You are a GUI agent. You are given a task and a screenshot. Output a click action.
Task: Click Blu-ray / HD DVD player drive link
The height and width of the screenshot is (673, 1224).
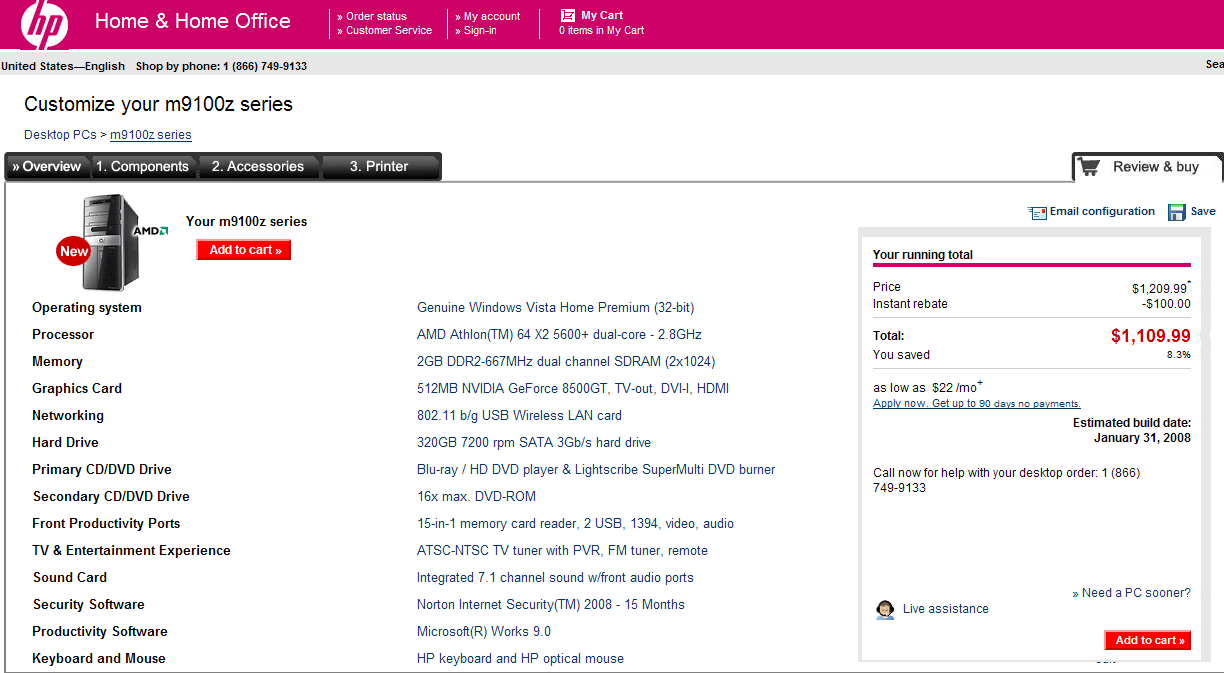[x=596, y=470]
